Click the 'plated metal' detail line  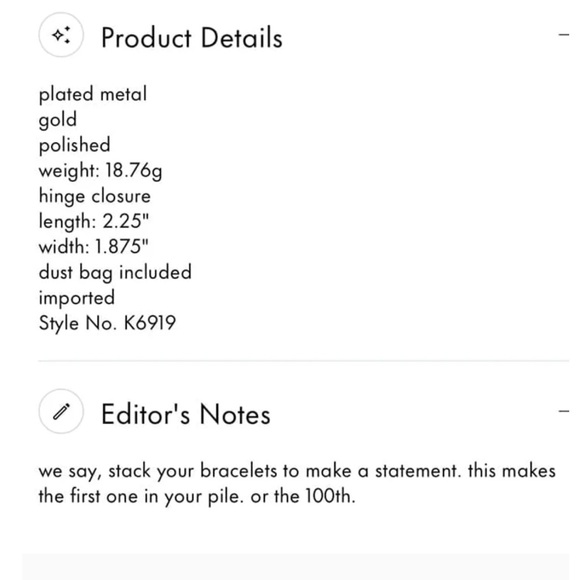click(x=93, y=94)
